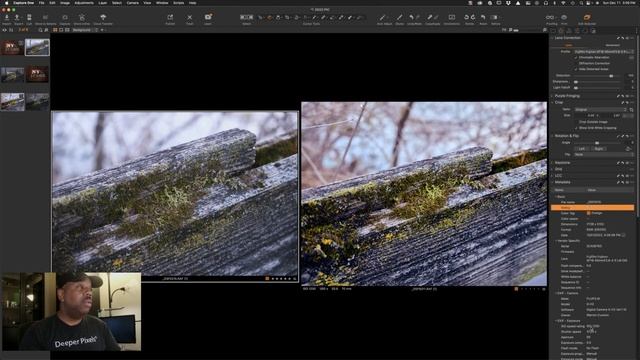640x360 pixels.
Task: Open the Image menu
Action: (x=65, y=3)
